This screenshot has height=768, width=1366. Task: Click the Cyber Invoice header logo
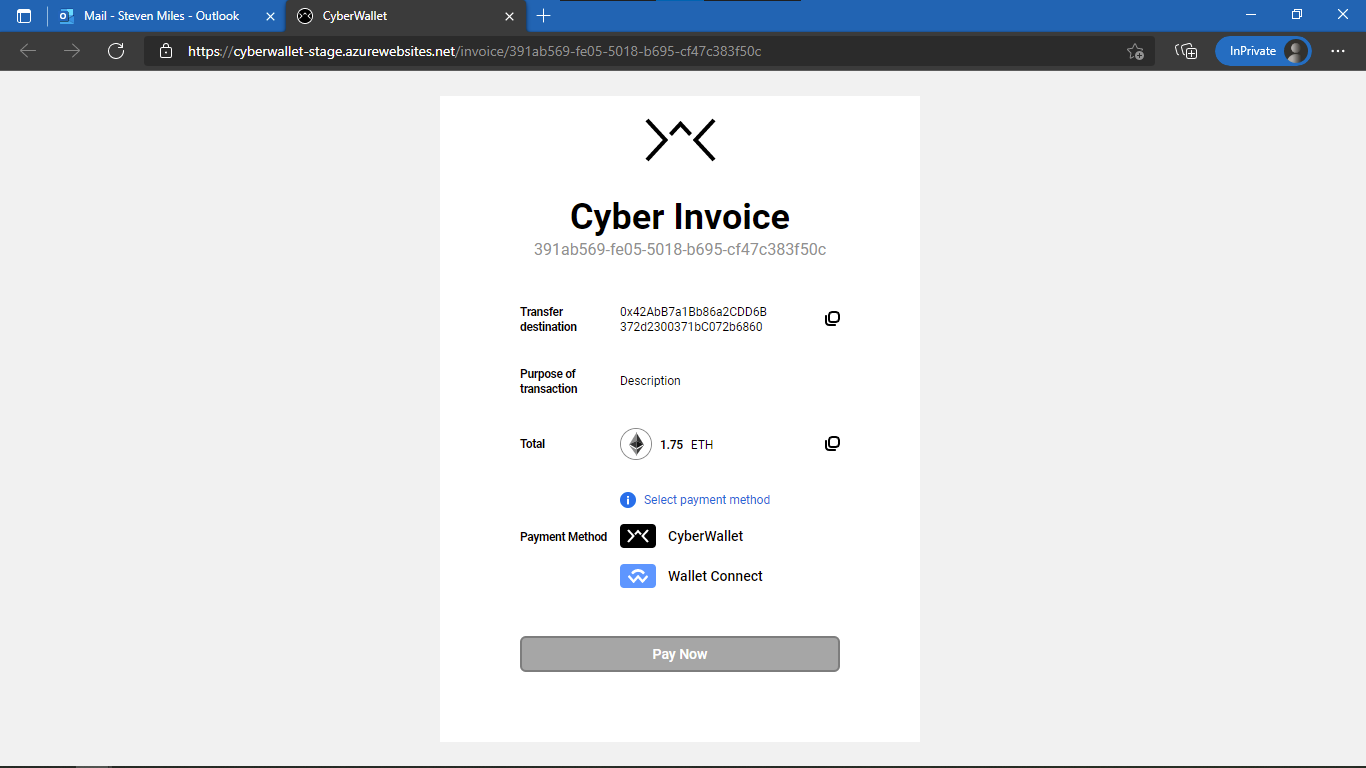pos(680,140)
